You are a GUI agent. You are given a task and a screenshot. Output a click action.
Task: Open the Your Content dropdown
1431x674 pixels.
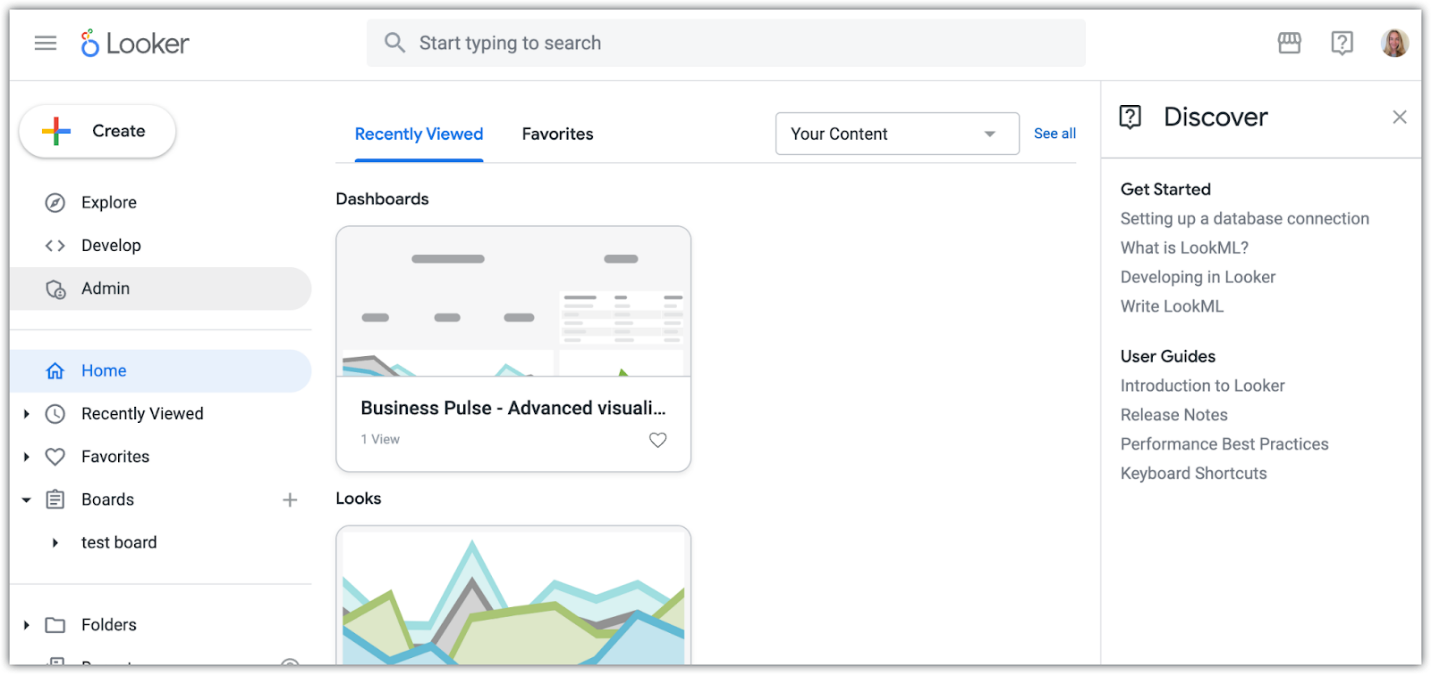pos(895,133)
